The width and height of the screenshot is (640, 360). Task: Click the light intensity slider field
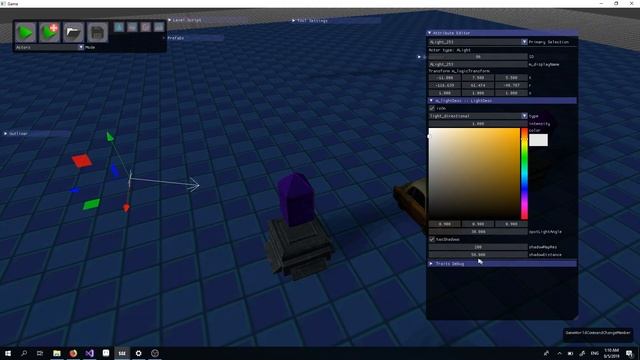[478, 124]
